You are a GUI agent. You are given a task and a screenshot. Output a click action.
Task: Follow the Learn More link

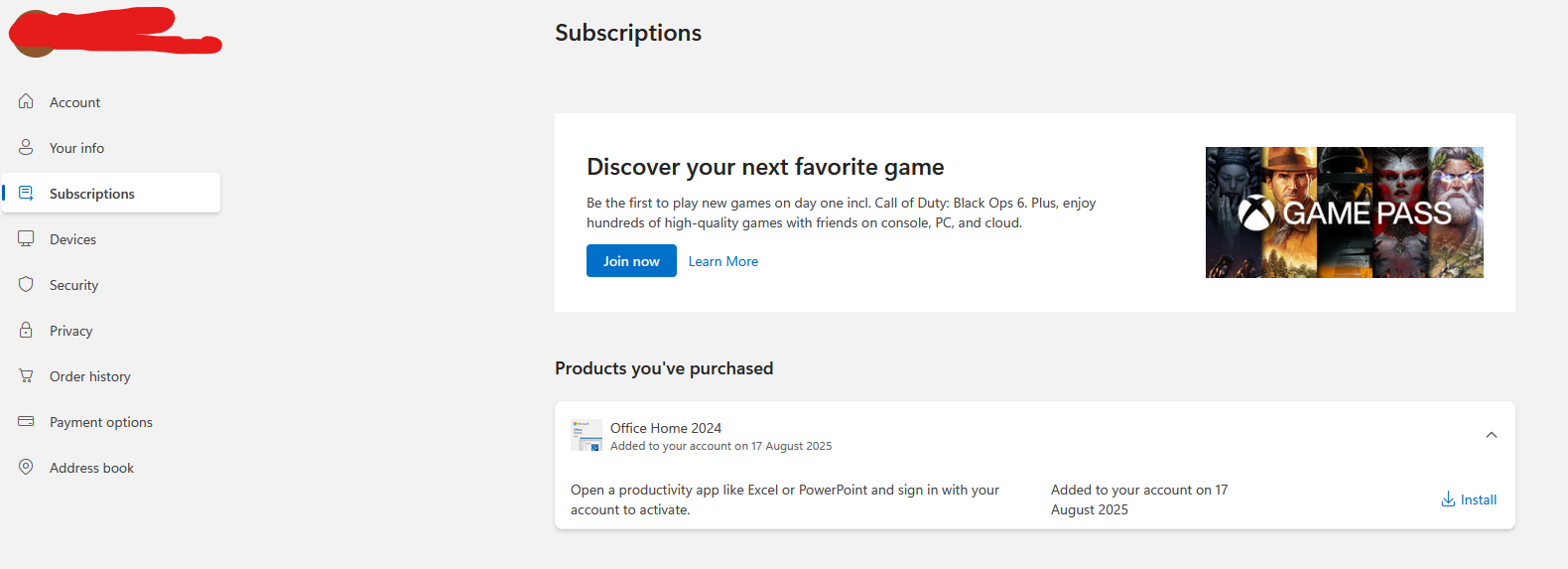point(722,261)
